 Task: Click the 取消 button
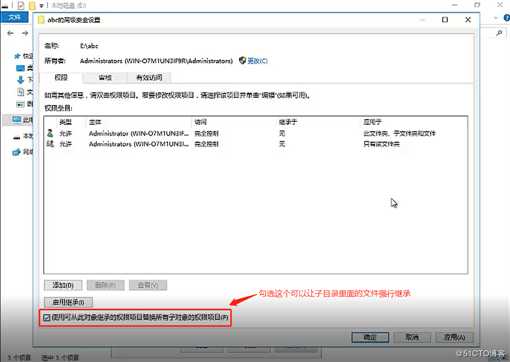(412, 337)
